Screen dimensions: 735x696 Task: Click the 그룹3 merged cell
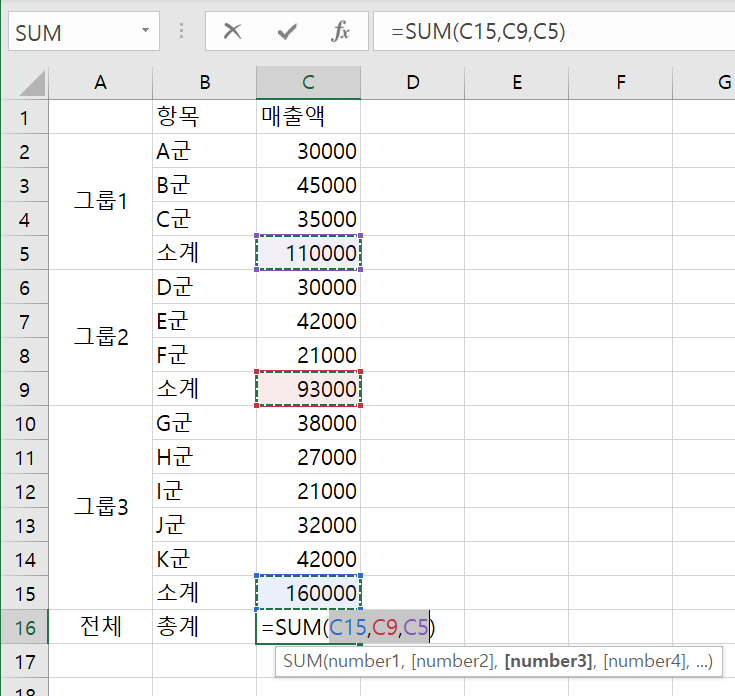tap(100, 508)
